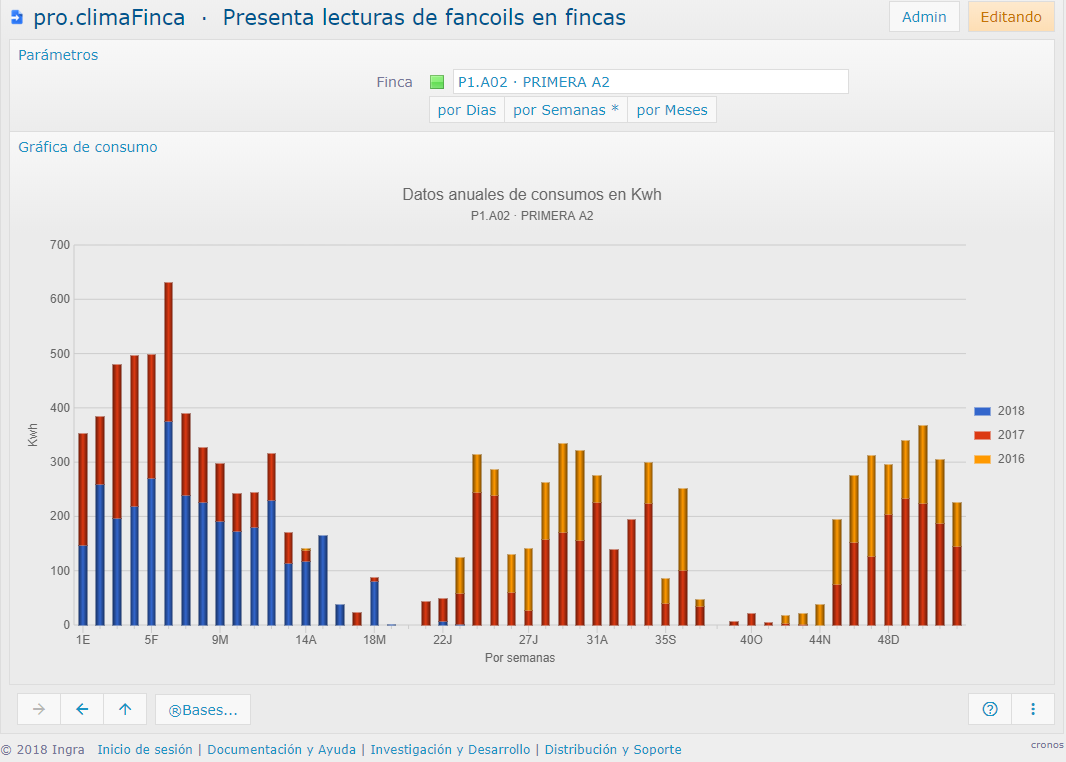Select the por Semanas view
This screenshot has height=762, width=1066.
click(566, 110)
